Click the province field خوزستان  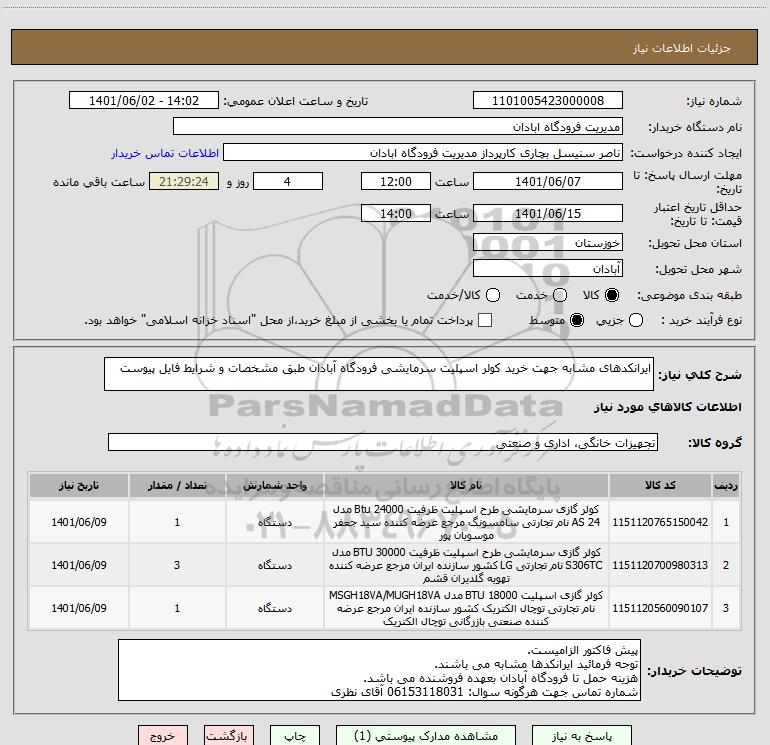point(548,242)
